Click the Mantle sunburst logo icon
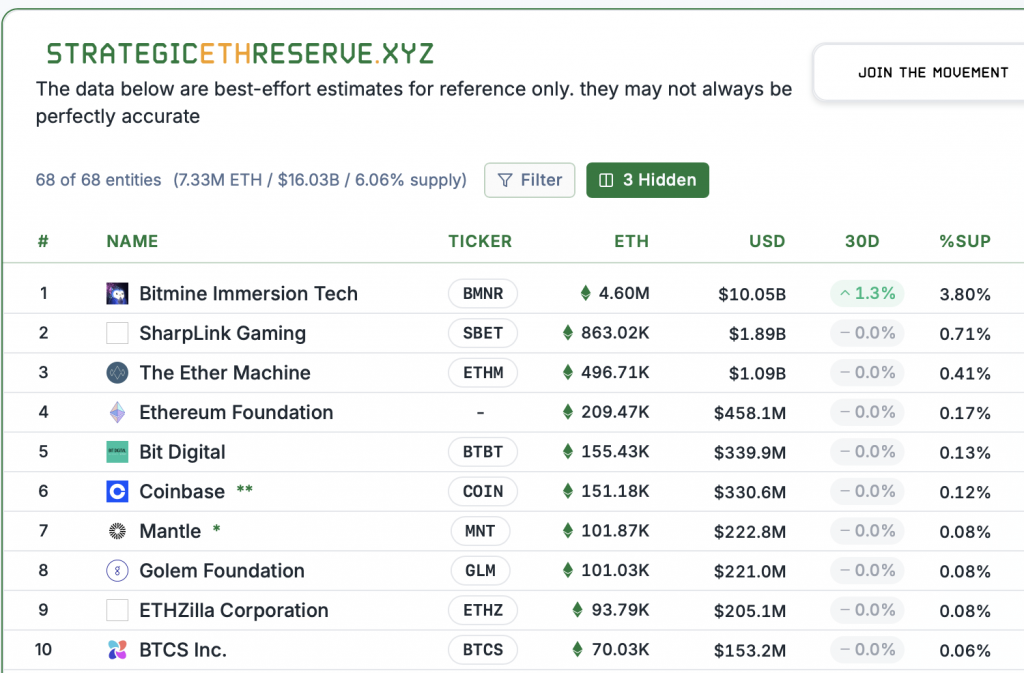Viewport: 1024px width, 673px height. click(117, 531)
